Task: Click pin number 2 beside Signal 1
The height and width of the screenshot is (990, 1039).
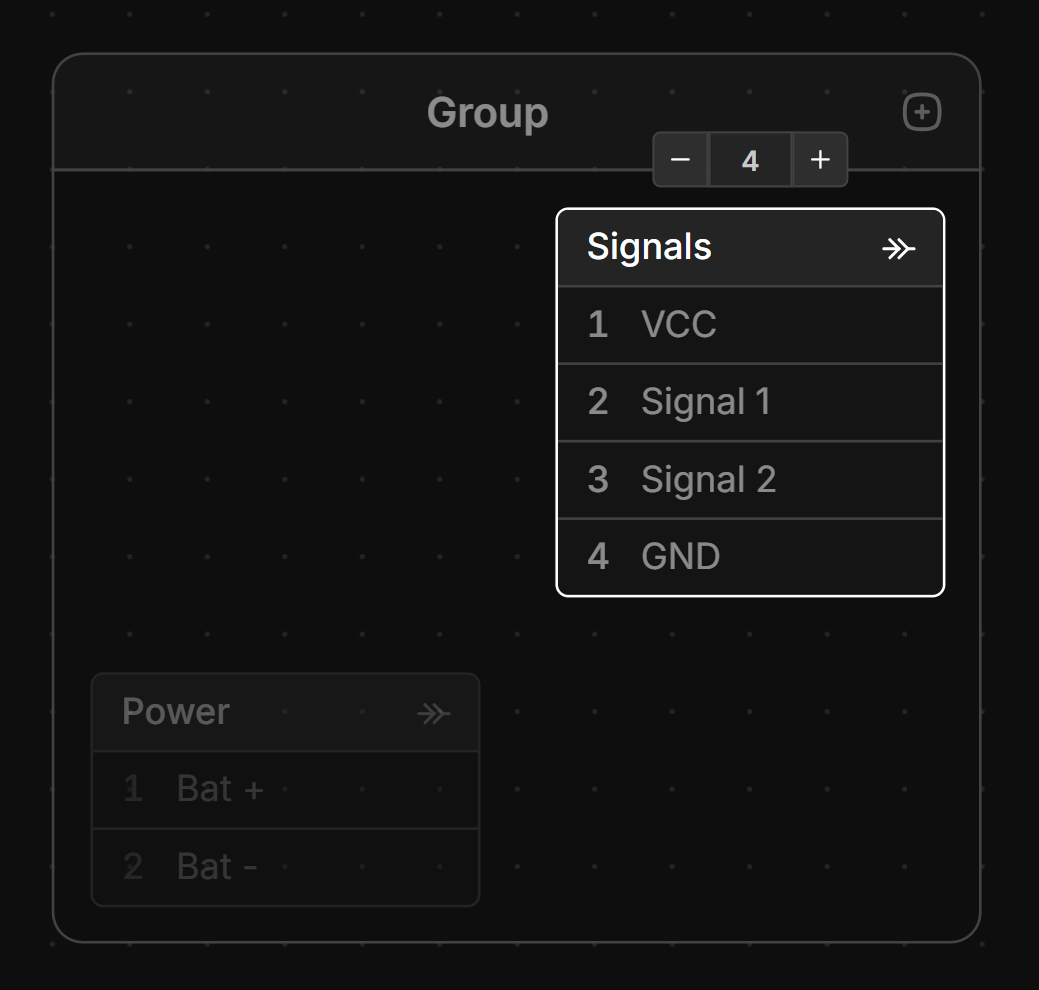Action: coord(598,402)
